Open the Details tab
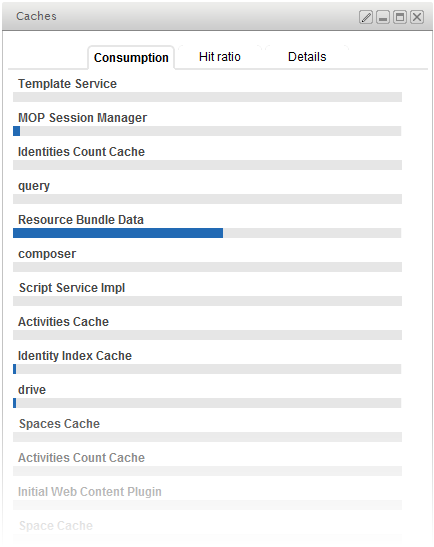The width and height of the screenshot is (434, 547). [307, 57]
